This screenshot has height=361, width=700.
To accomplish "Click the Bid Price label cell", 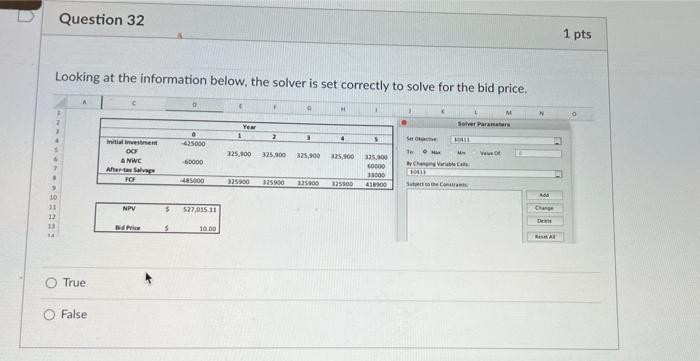I will tap(128, 228).
